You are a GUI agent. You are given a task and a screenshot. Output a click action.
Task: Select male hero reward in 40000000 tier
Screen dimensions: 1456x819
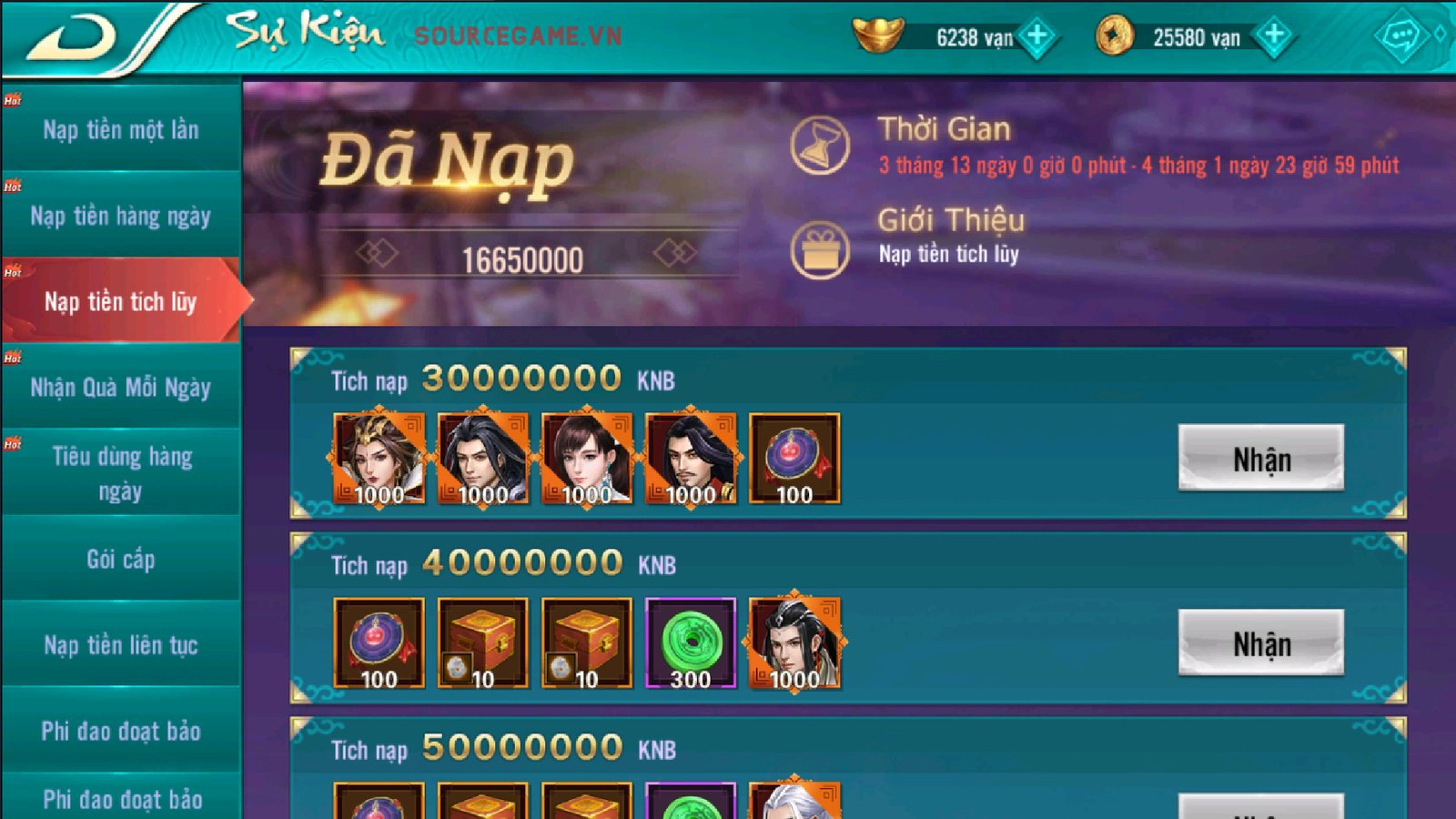[794, 643]
